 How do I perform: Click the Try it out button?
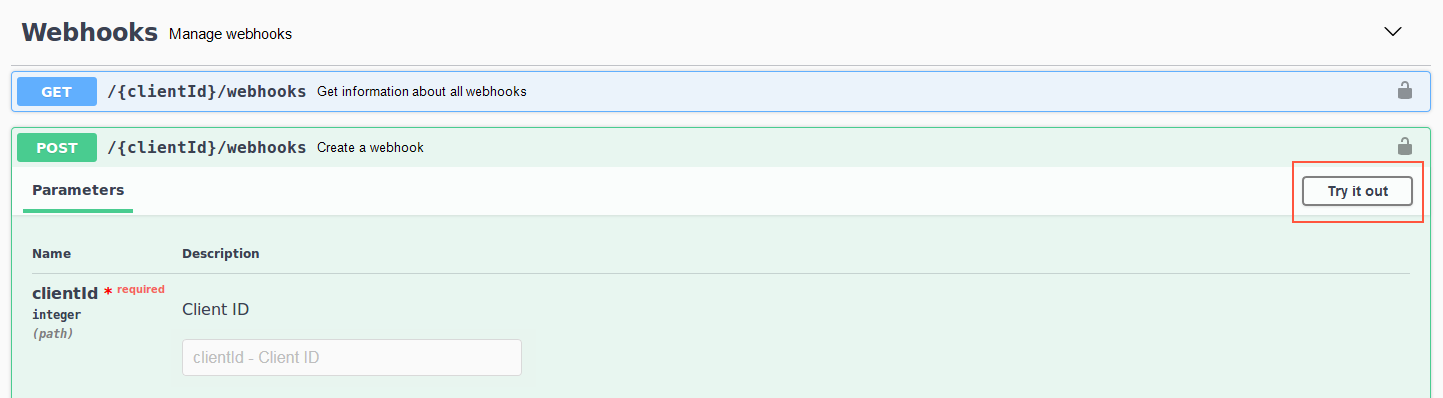[x=1357, y=191]
